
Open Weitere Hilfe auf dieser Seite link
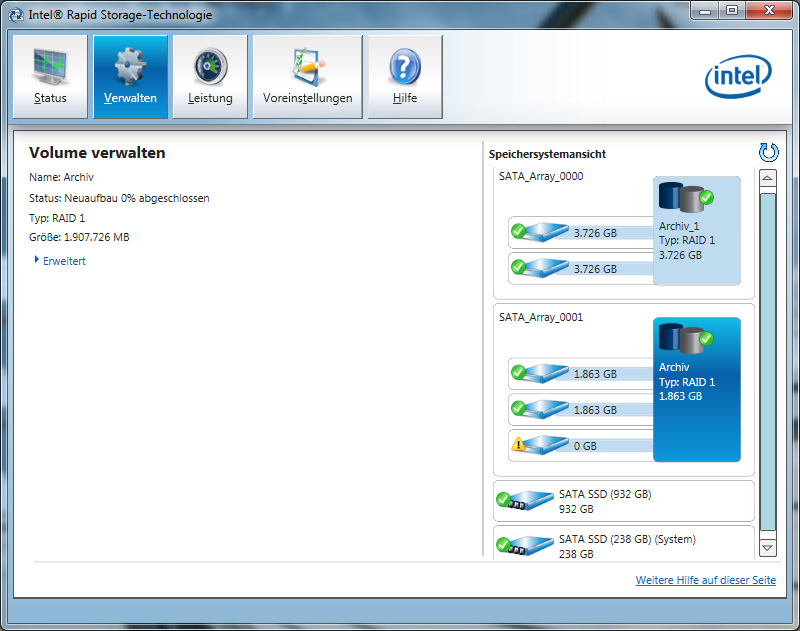pos(706,580)
